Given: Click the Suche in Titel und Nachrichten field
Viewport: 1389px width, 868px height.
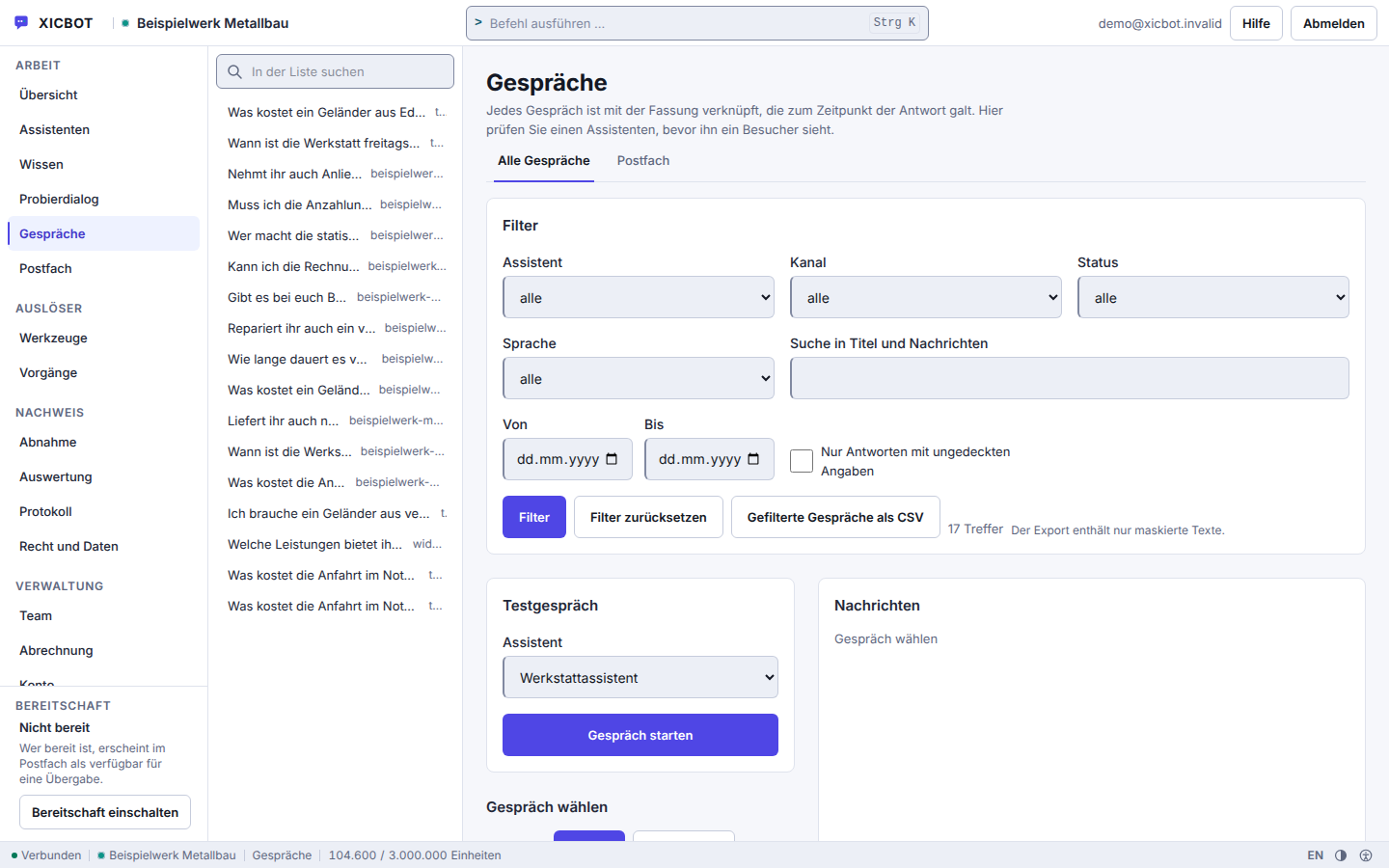Looking at the screenshot, I should pos(1070,378).
